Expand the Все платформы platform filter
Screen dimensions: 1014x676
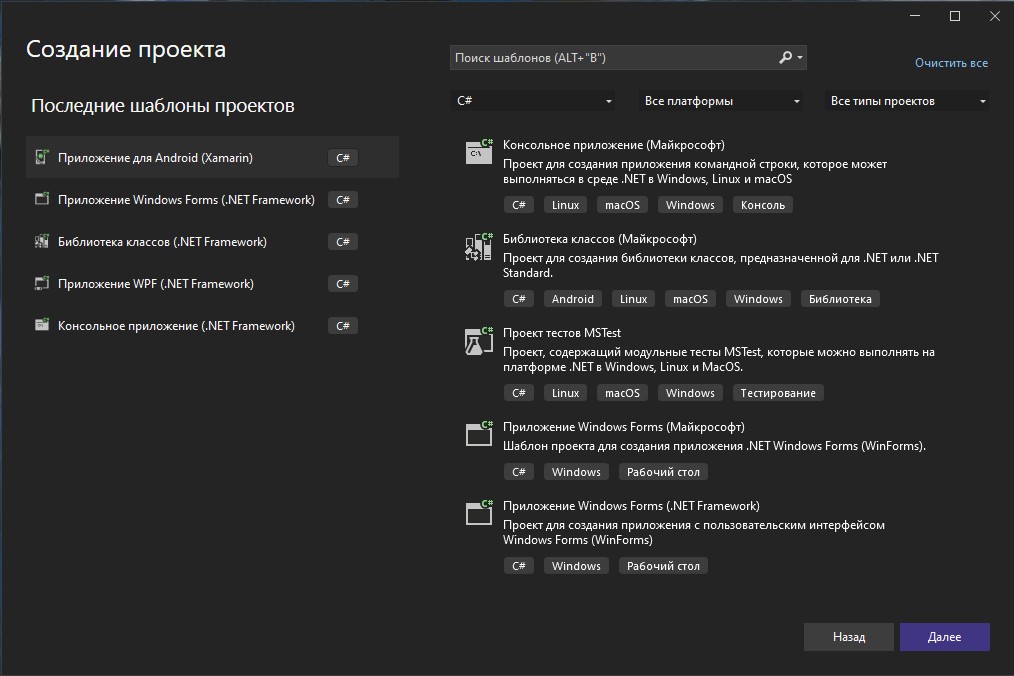coord(721,101)
